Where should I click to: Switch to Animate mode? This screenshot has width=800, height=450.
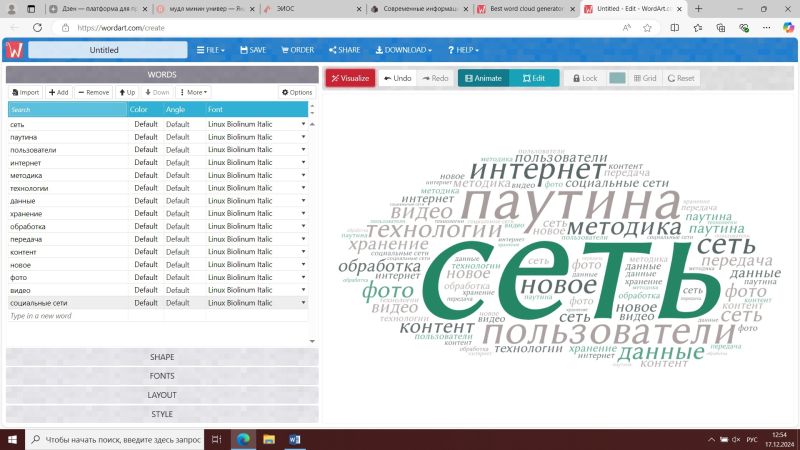[x=483, y=78]
